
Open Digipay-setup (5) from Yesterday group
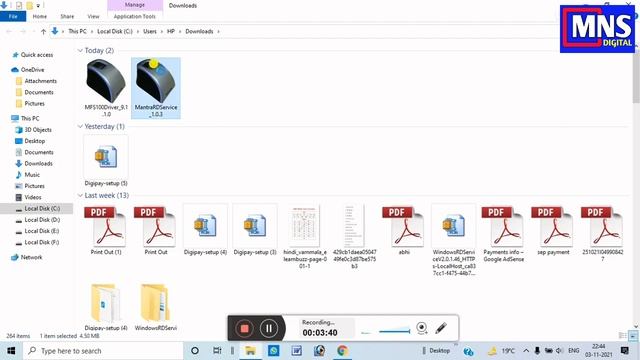[106, 161]
